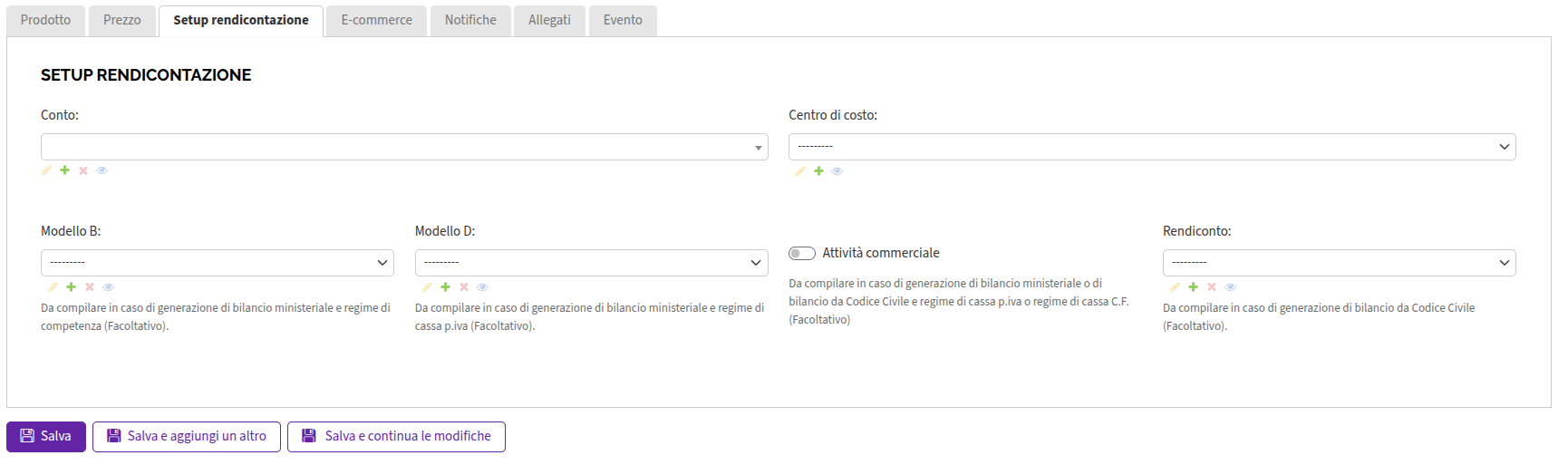The height and width of the screenshot is (465, 1568).
Task: Click the Modello B: label
Action: tap(71, 231)
